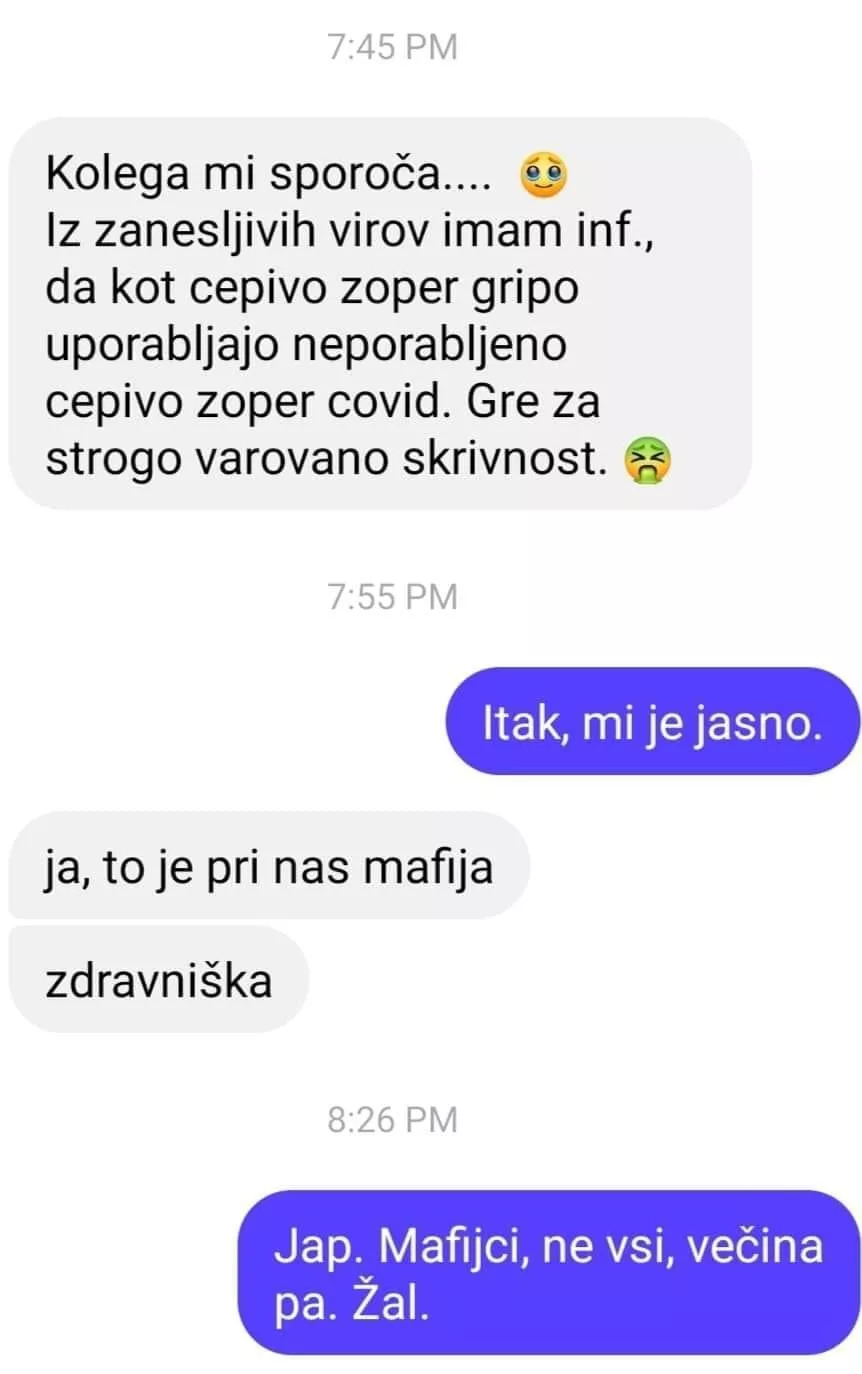Image resolution: width=862 pixels, height=1374 pixels.
Task: Tap the gray "zdravniška" message bubble
Action: coord(158,980)
